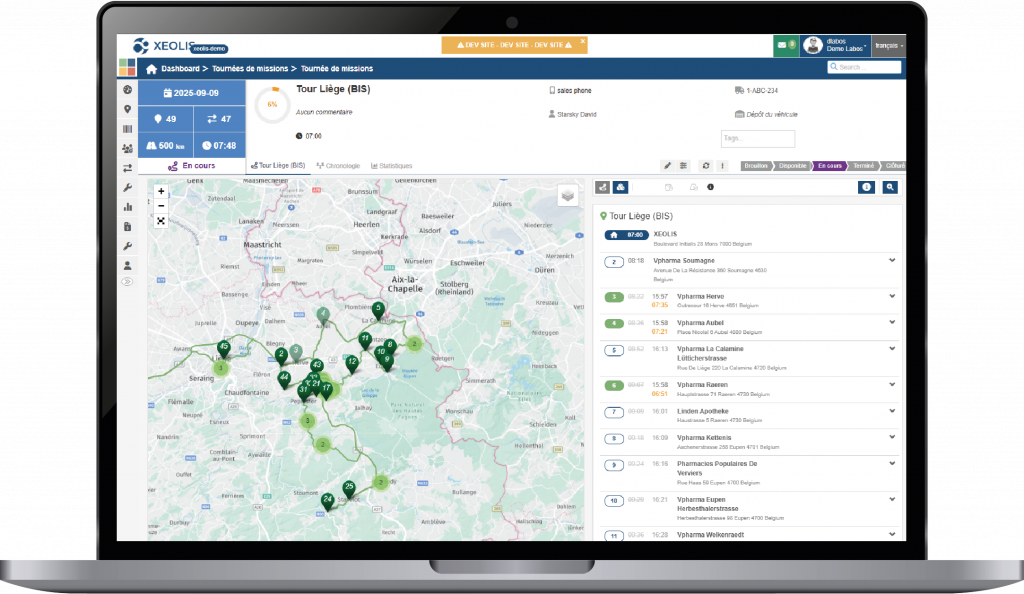Open the map layers selector
Viewport: 1024px width, 594px height.
click(x=568, y=195)
